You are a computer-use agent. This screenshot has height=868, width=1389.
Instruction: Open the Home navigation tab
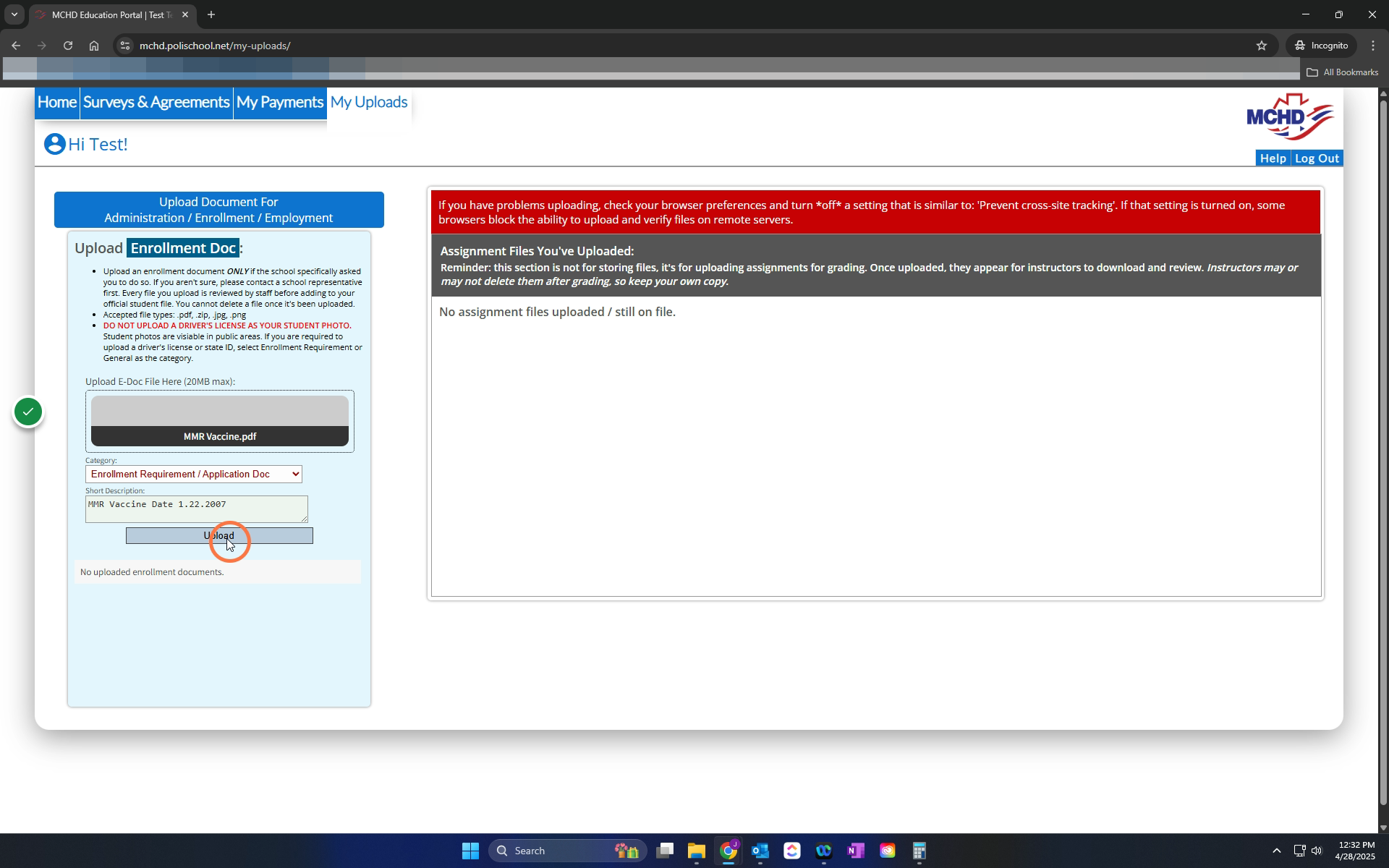click(57, 102)
